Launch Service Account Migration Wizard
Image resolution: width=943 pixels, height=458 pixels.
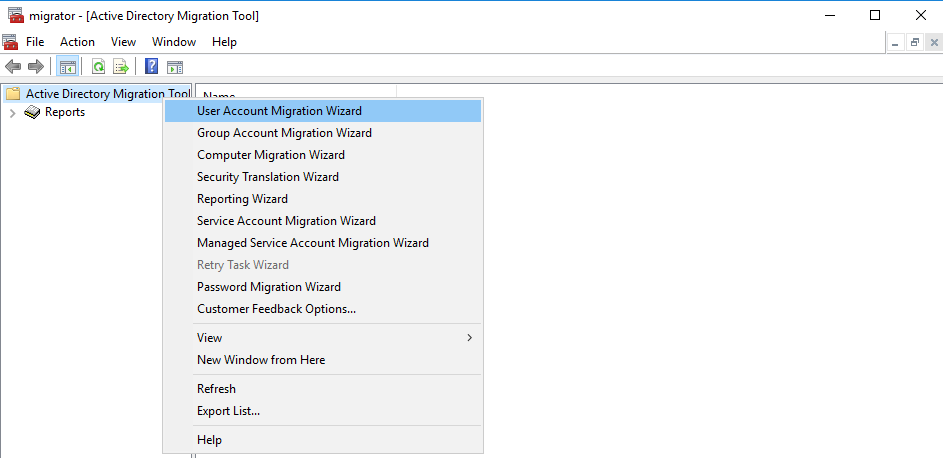[x=323, y=221]
